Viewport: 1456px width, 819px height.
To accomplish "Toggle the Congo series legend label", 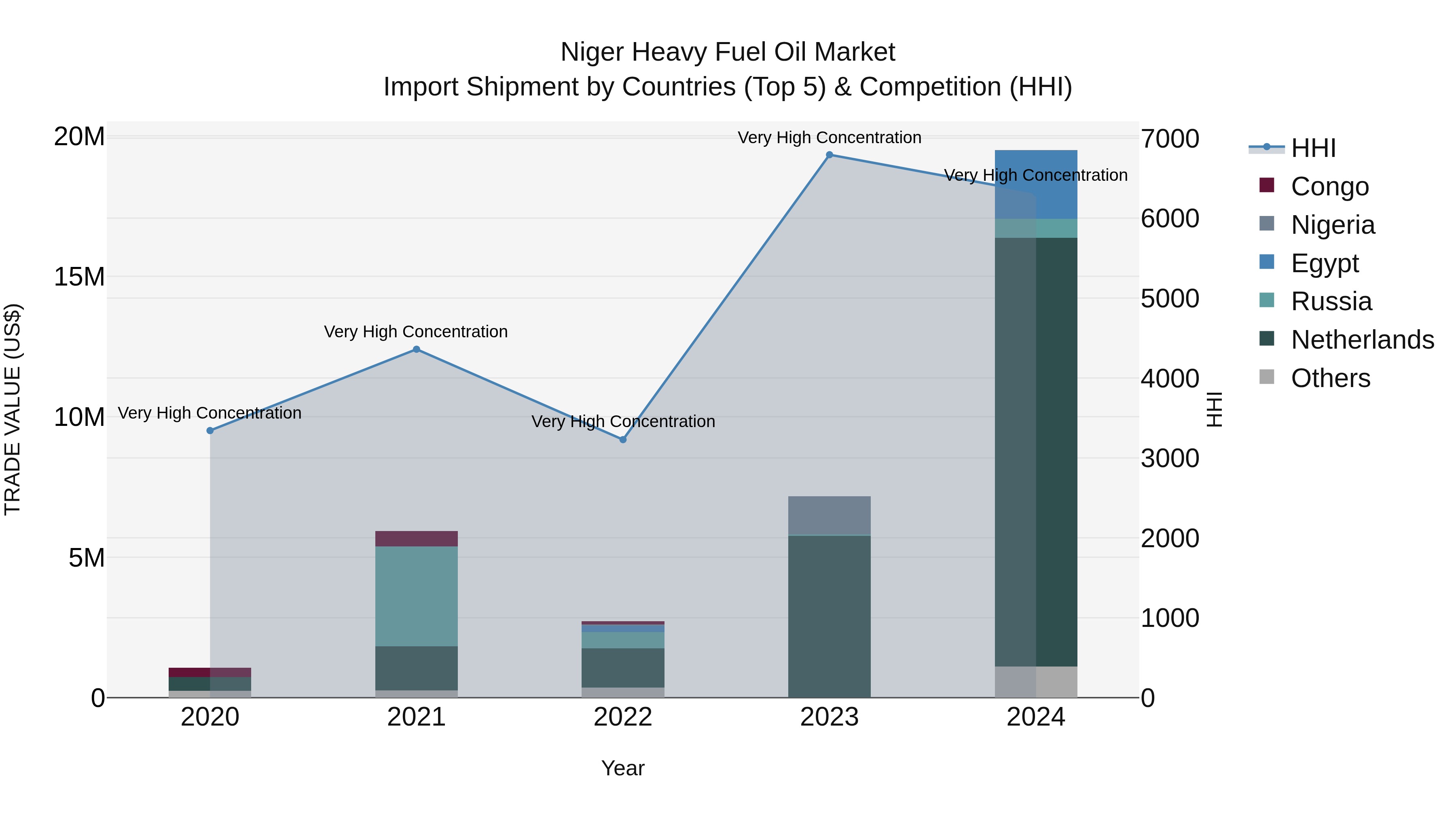I will 1330,186.
